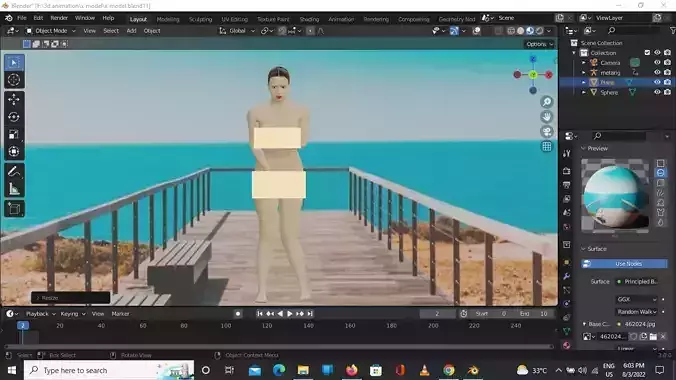The width and height of the screenshot is (676, 380).
Task: Open the Render menu
Action: (x=59, y=18)
